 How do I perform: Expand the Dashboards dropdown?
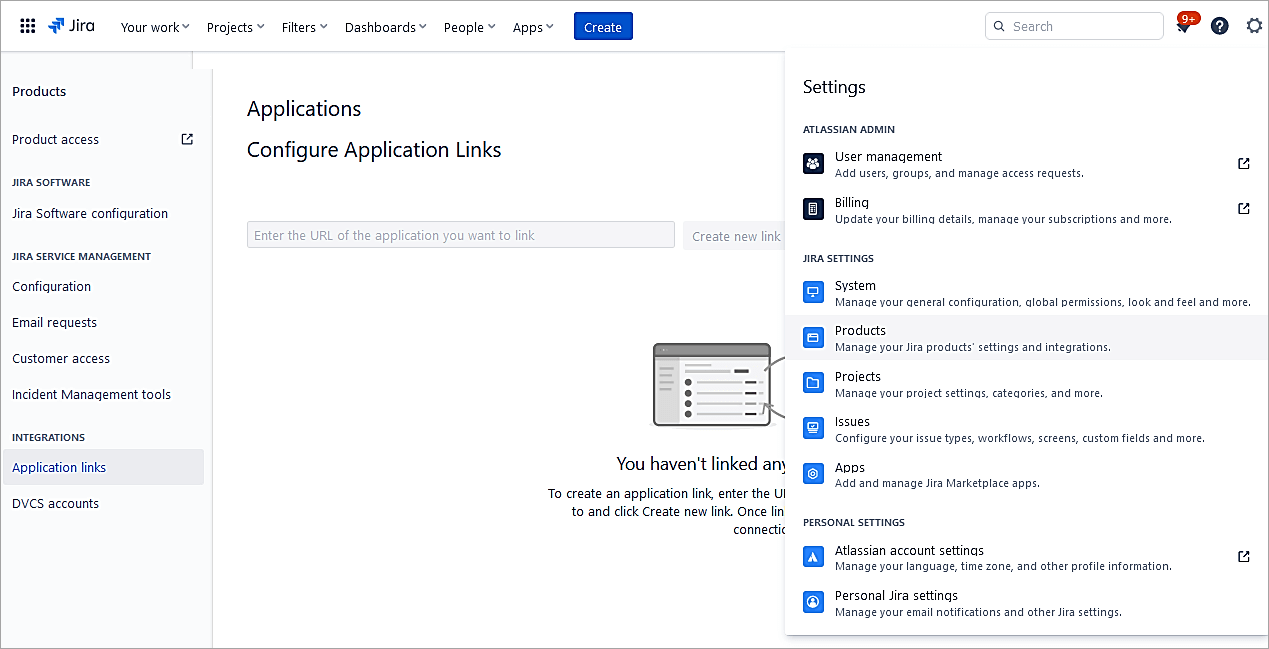(x=385, y=27)
